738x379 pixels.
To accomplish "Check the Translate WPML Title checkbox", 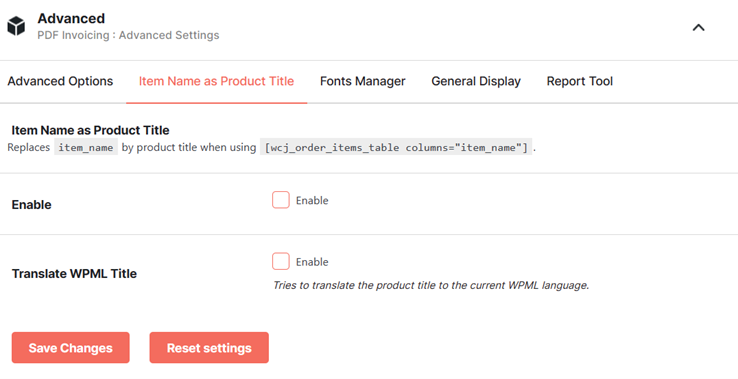I will click(x=281, y=261).
